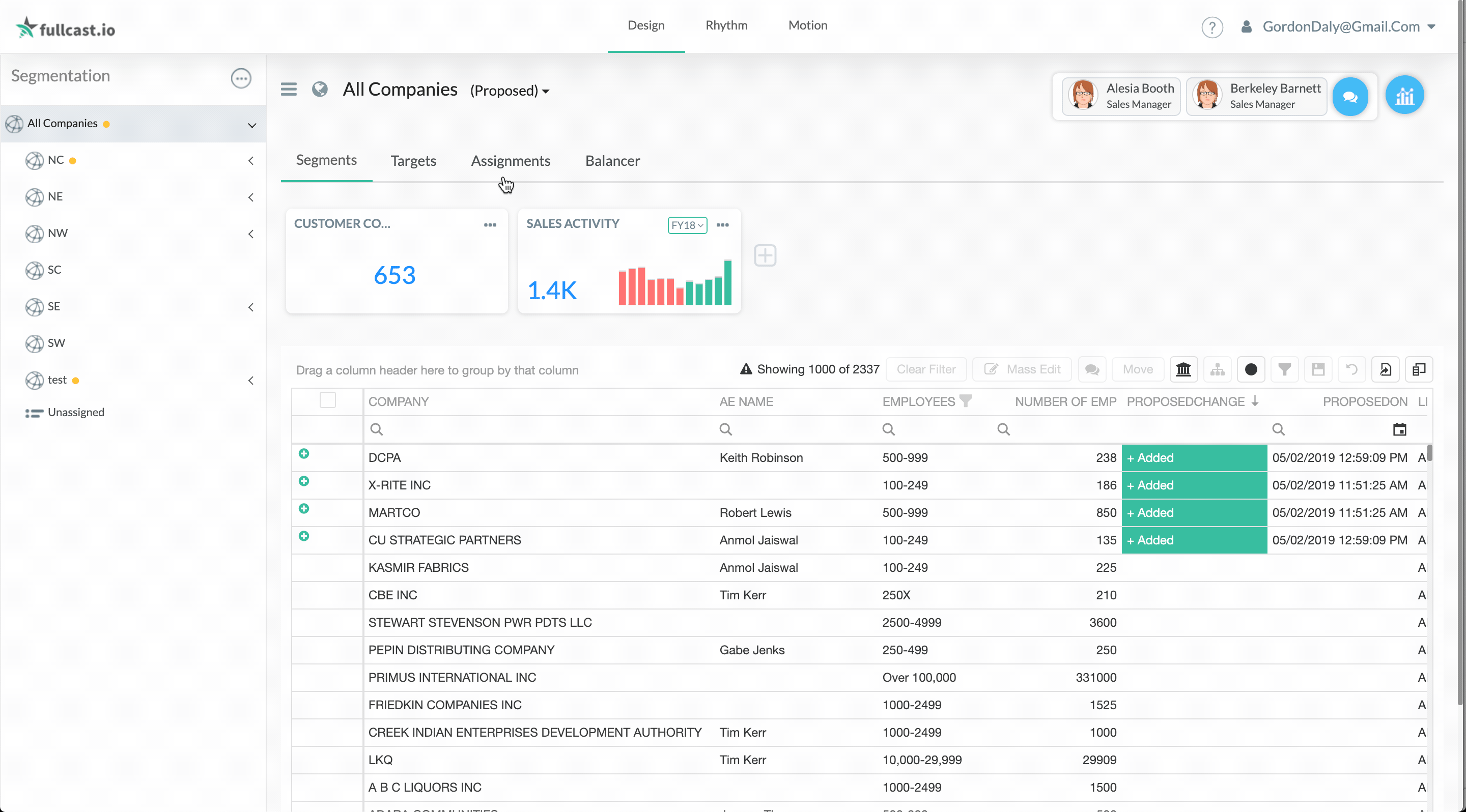Select the Targets tab
This screenshot has height=812, width=1466.
(413, 161)
